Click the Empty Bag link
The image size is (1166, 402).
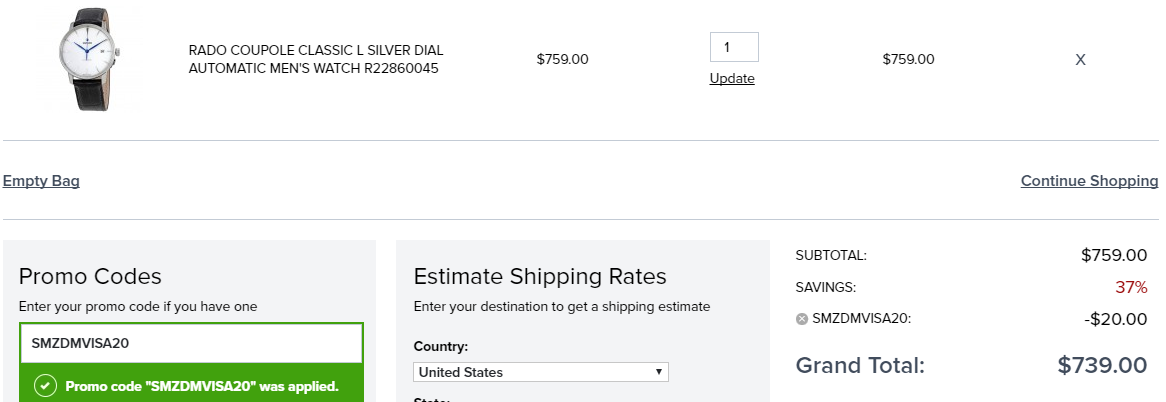41,181
